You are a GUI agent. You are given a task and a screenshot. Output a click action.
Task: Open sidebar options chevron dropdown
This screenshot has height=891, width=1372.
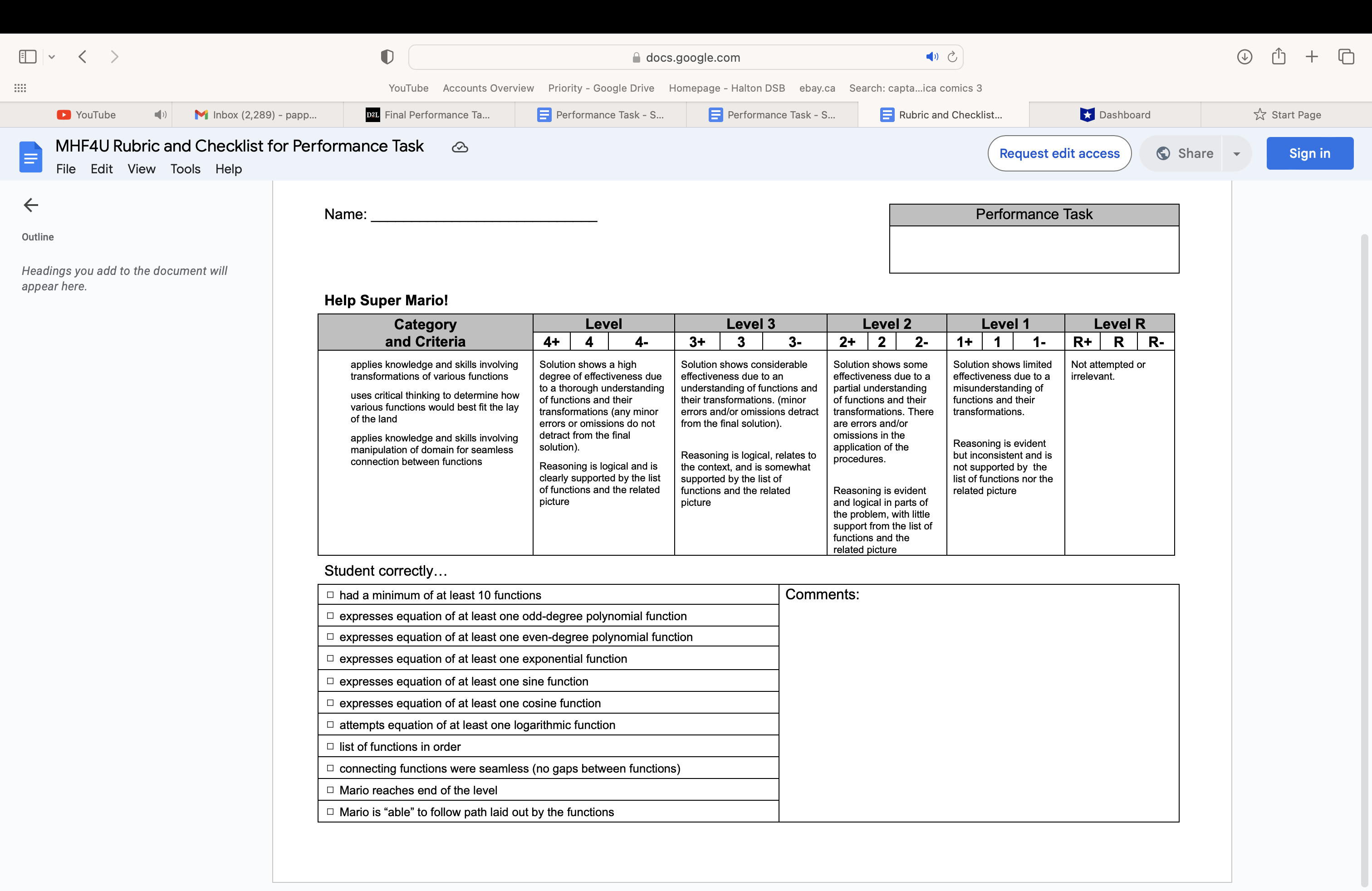tap(52, 56)
